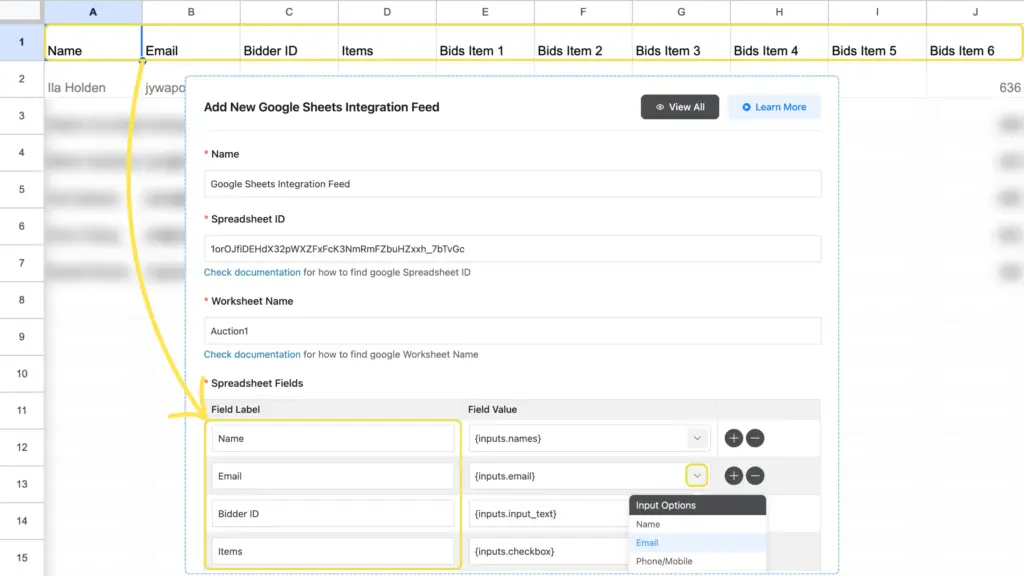The height and width of the screenshot is (576, 1024).
Task: Choose Name from Input Options list
Action: click(697, 524)
